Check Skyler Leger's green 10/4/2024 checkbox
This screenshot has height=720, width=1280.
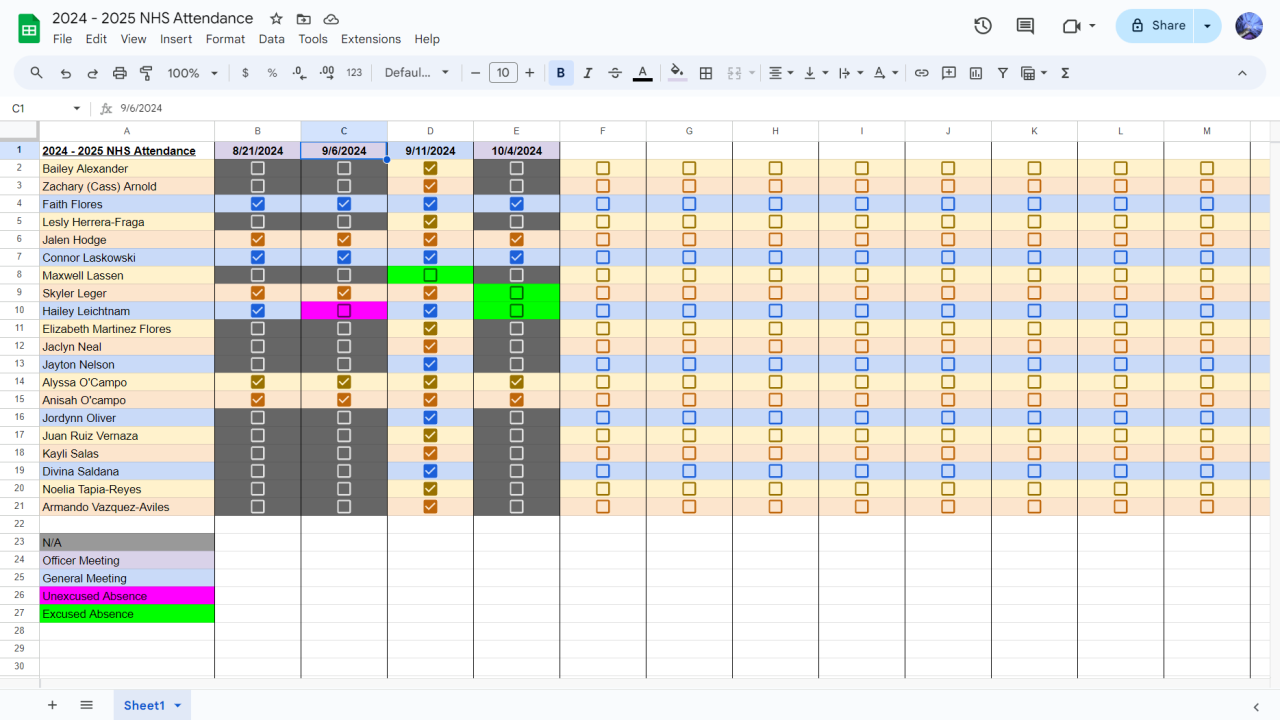tap(516, 293)
